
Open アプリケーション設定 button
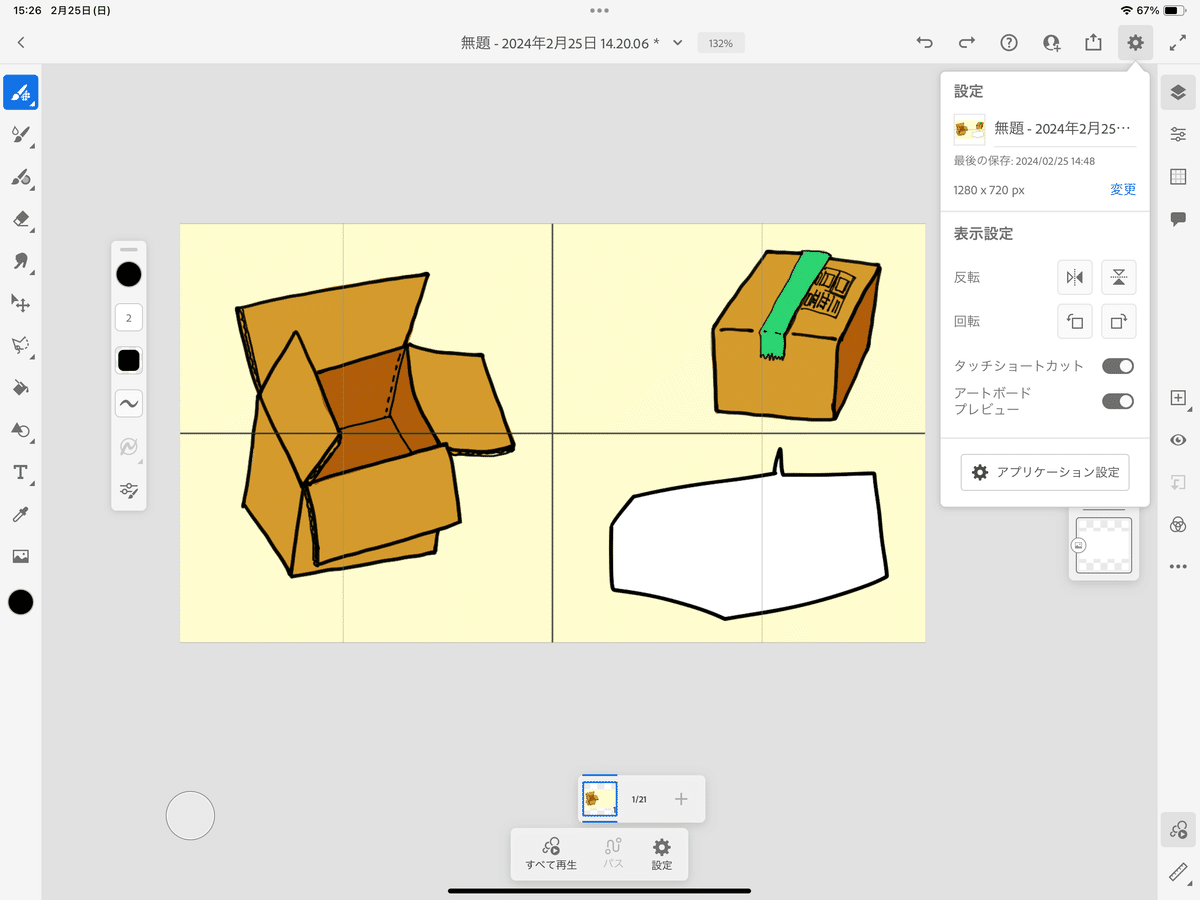1045,472
